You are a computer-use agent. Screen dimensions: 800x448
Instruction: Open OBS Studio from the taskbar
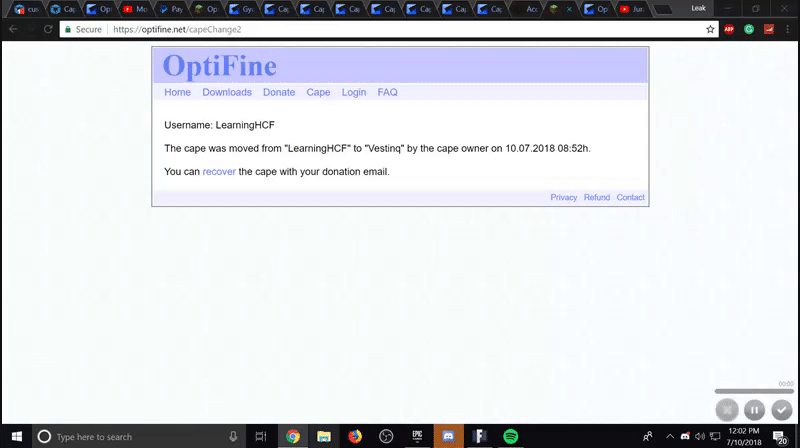coord(386,436)
